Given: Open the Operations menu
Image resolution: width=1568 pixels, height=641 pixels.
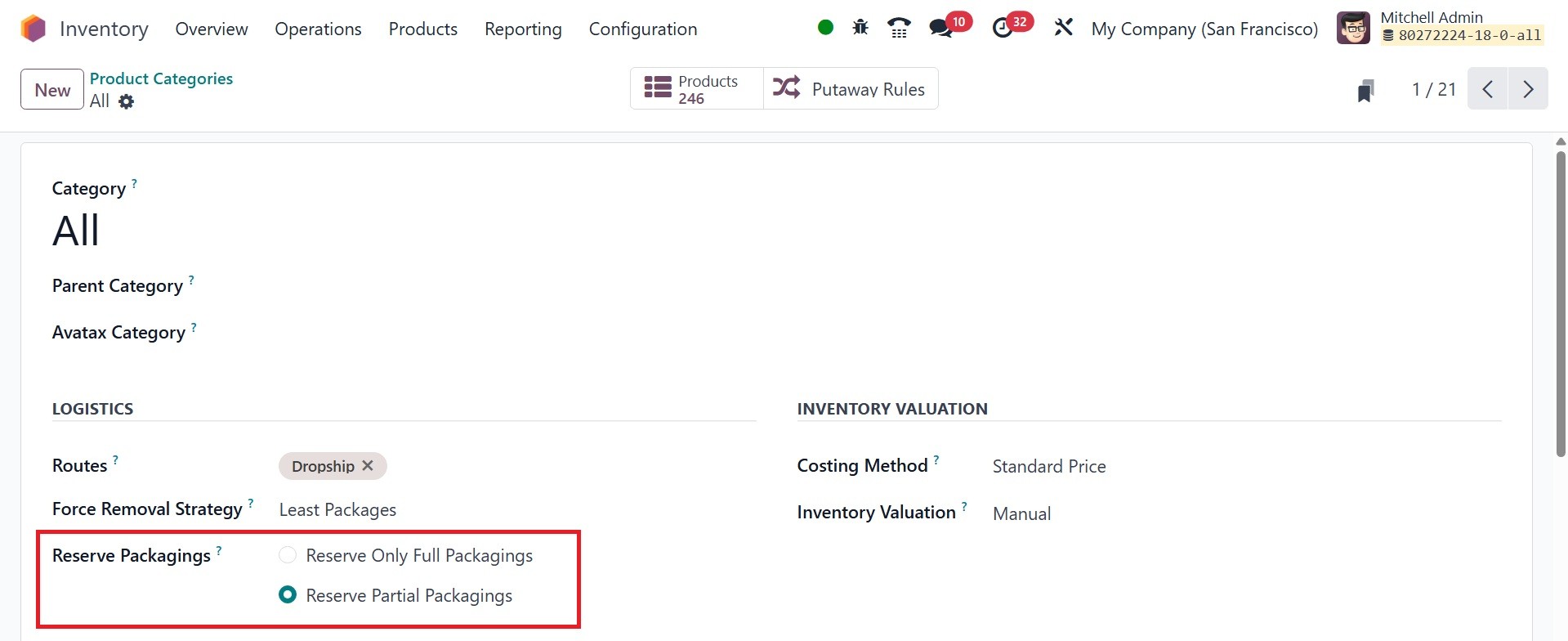Looking at the screenshot, I should point(318,29).
